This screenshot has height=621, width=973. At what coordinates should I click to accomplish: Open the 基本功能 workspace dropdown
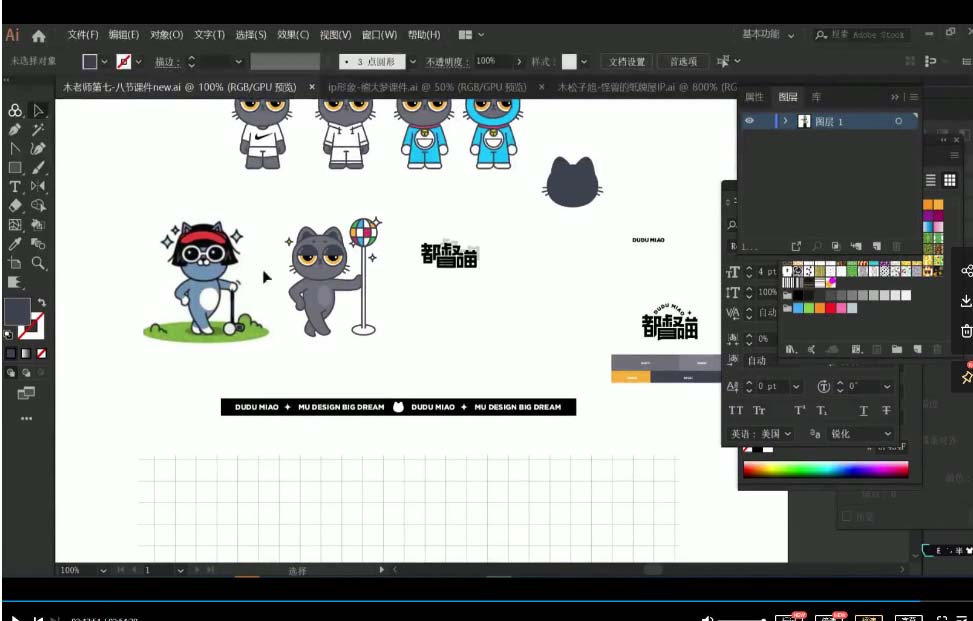(769, 35)
